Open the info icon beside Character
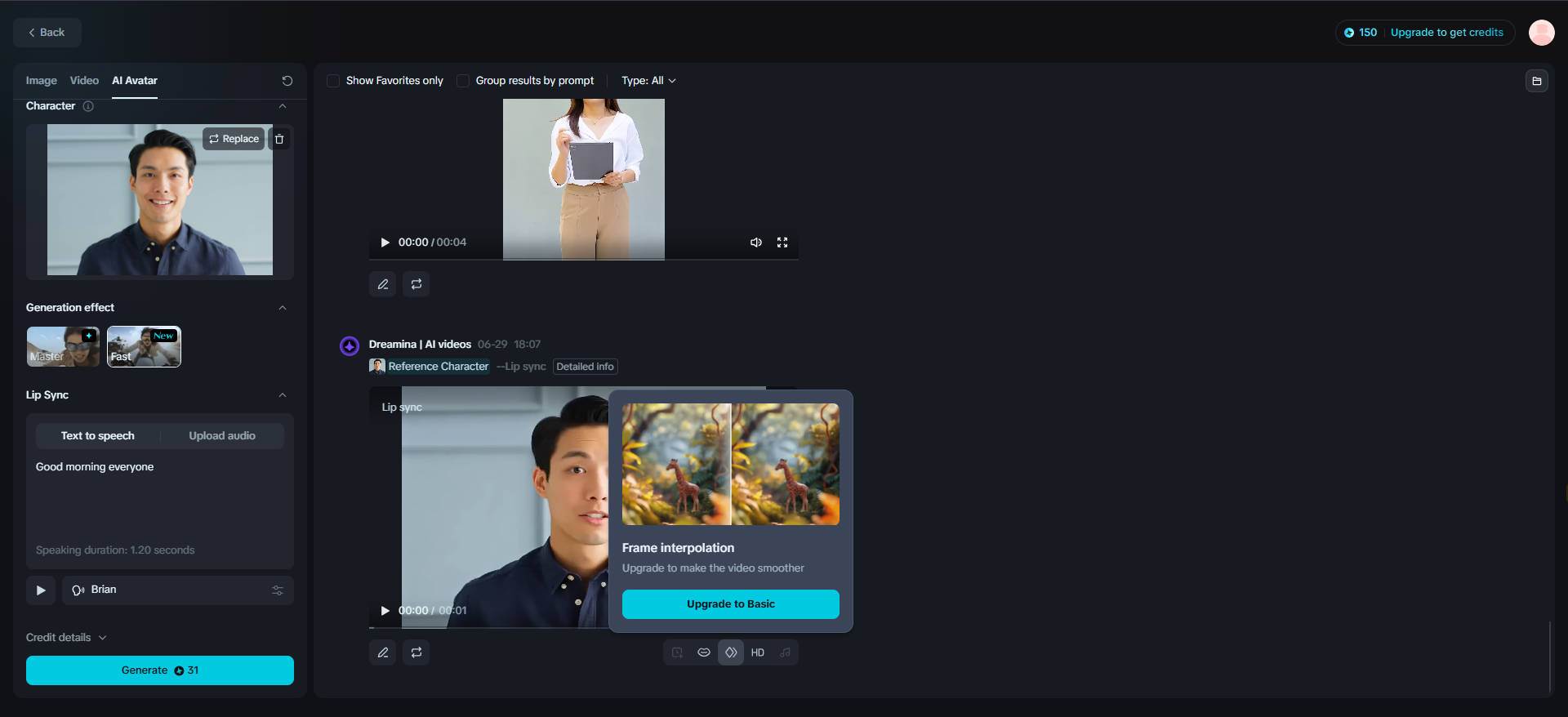 click(88, 106)
